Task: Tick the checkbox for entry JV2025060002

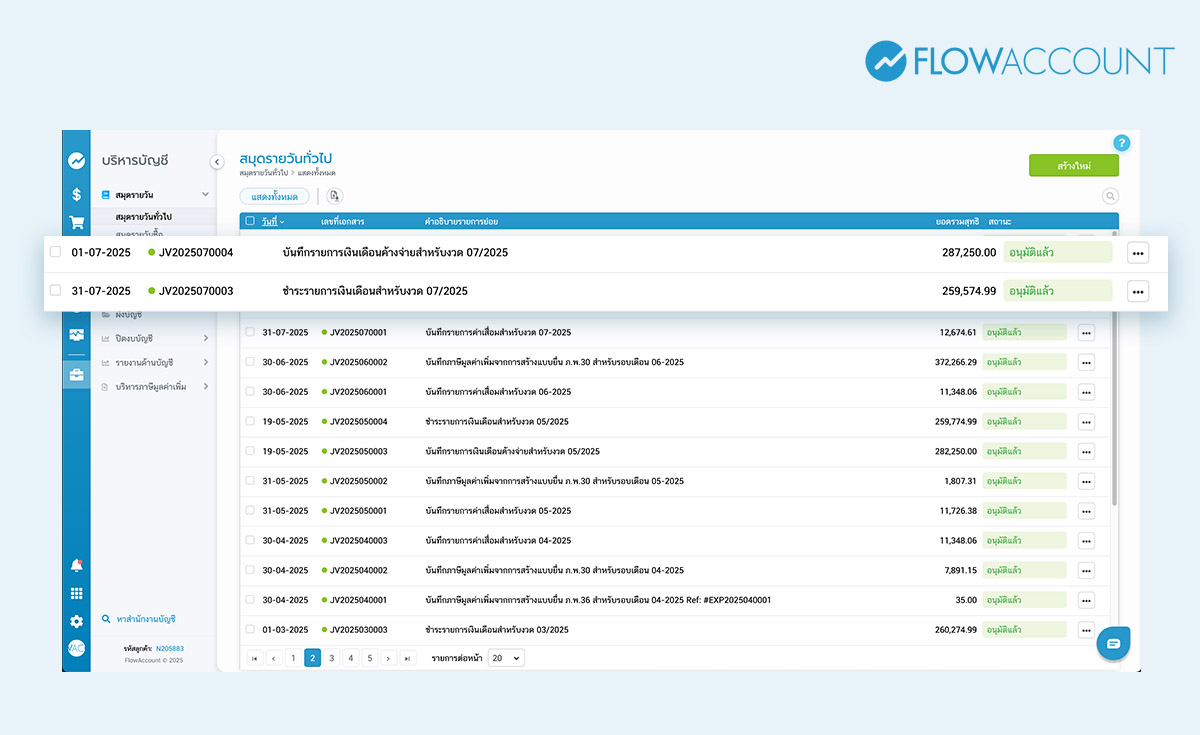Action: coord(250,362)
